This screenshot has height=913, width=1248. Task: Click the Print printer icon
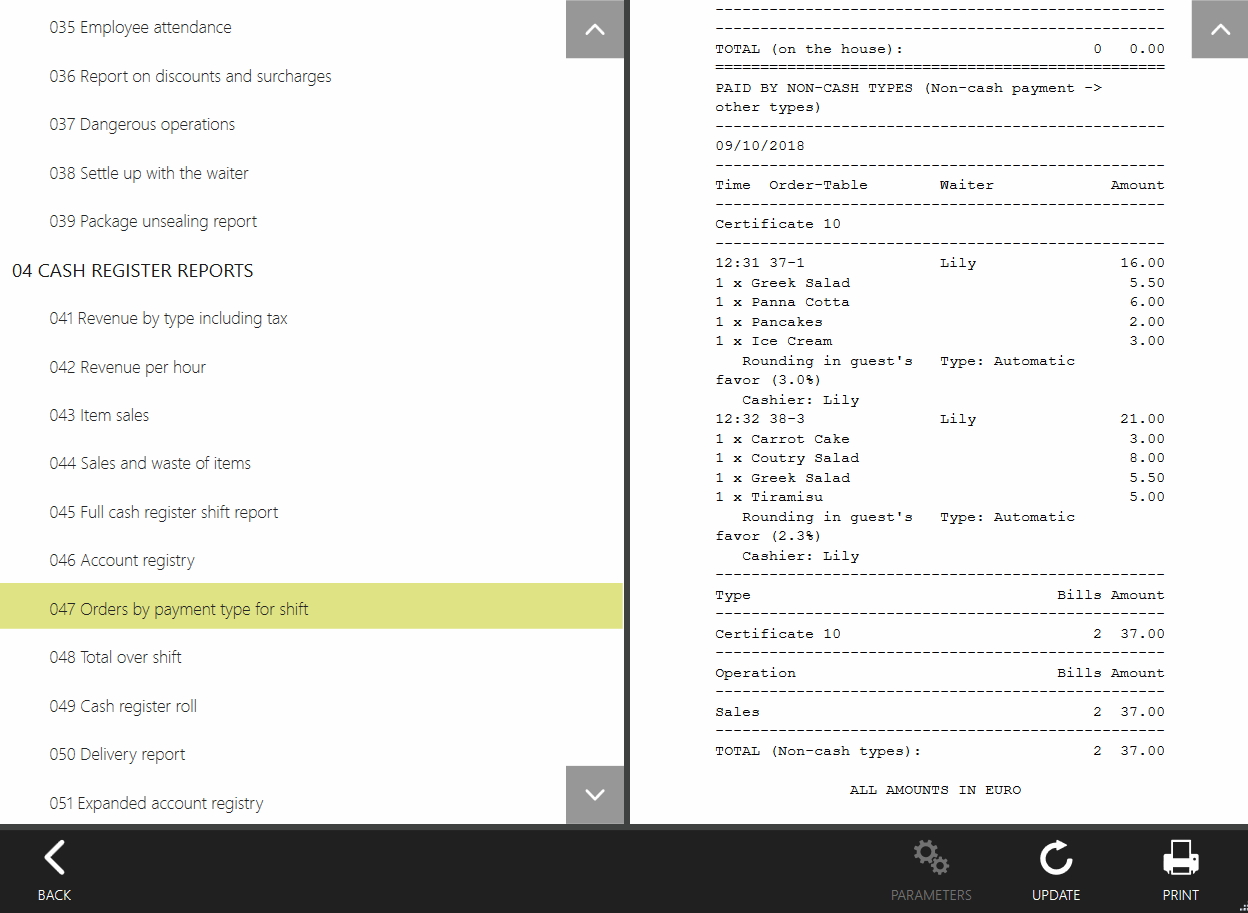(x=1180, y=858)
